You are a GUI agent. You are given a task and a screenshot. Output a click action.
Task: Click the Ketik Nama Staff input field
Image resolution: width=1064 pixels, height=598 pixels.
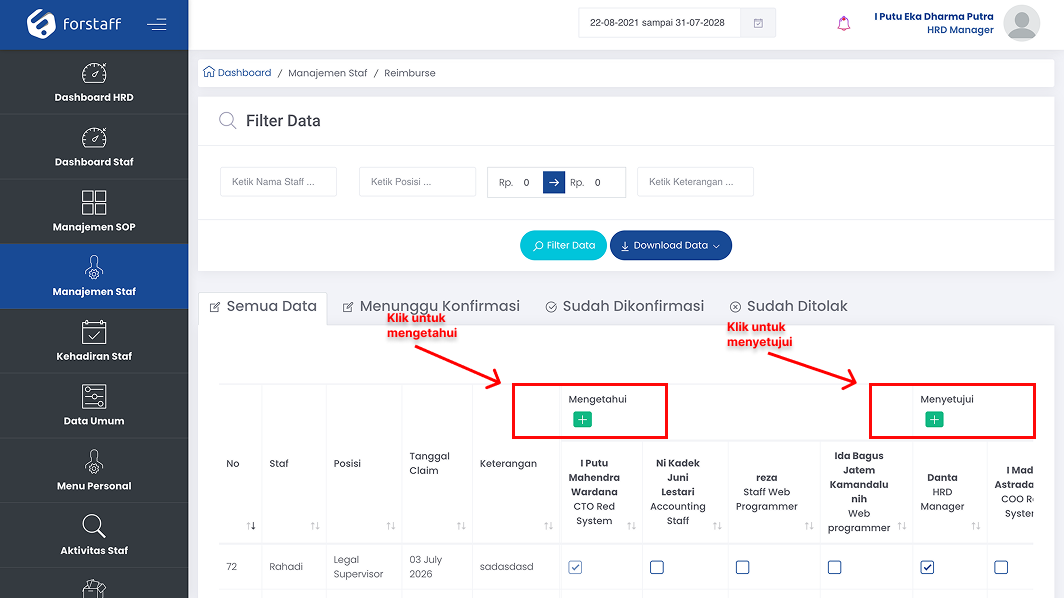(278, 182)
